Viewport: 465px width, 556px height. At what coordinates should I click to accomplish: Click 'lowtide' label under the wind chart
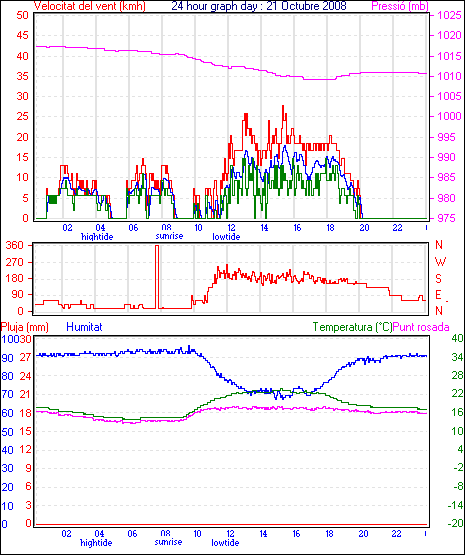pyautogui.click(x=226, y=237)
